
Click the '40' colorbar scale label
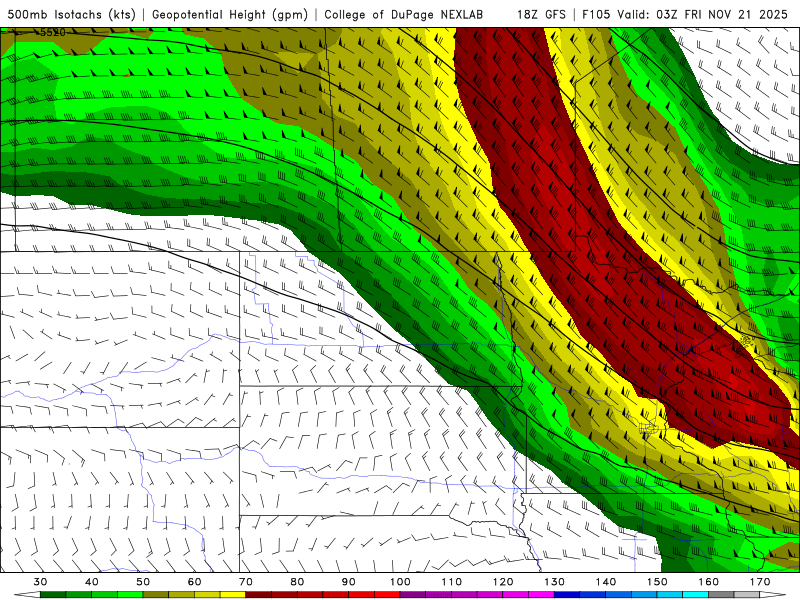(x=92, y=582)
